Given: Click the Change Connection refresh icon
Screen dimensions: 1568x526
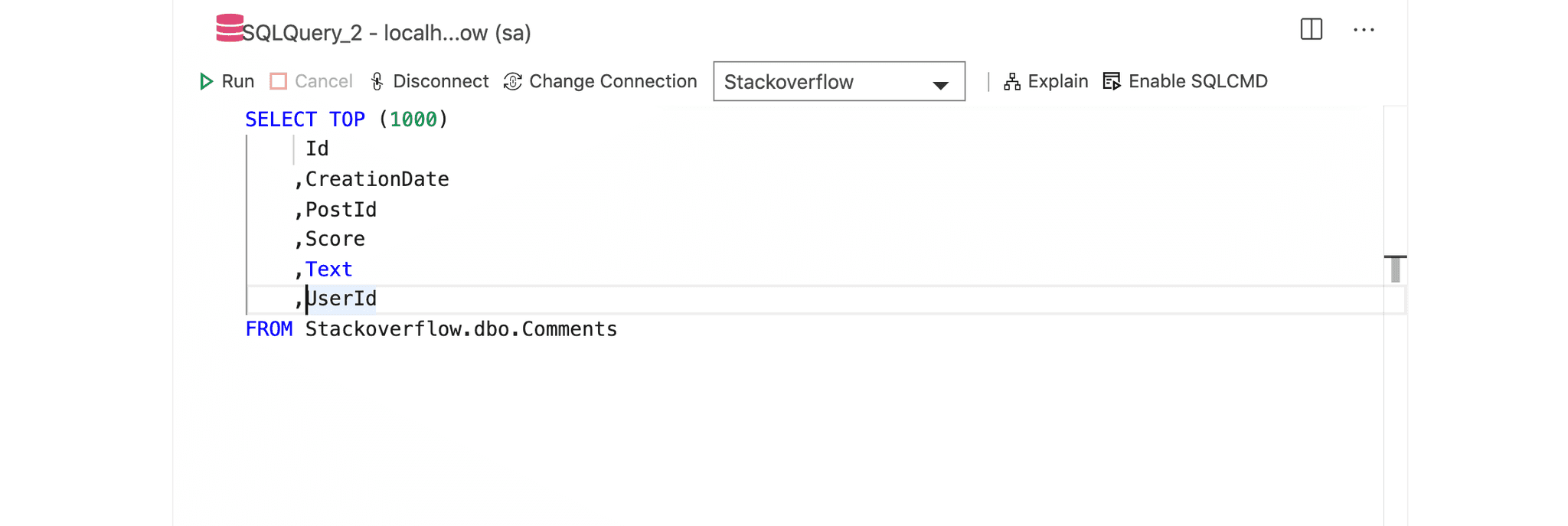Looking at the screenshot, I should 511,80.
